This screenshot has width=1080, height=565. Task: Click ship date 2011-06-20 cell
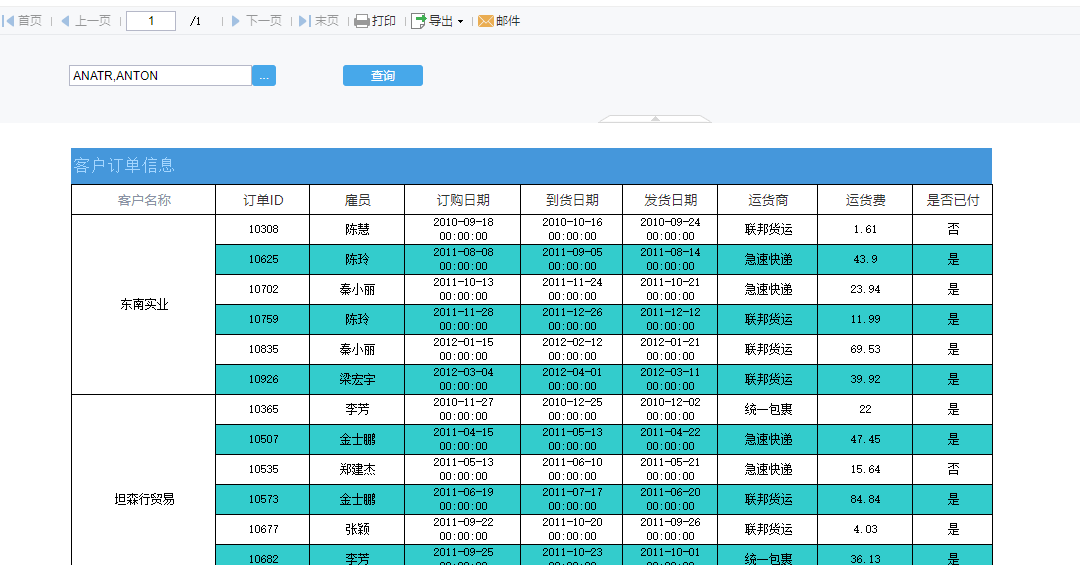click(670, 500)
